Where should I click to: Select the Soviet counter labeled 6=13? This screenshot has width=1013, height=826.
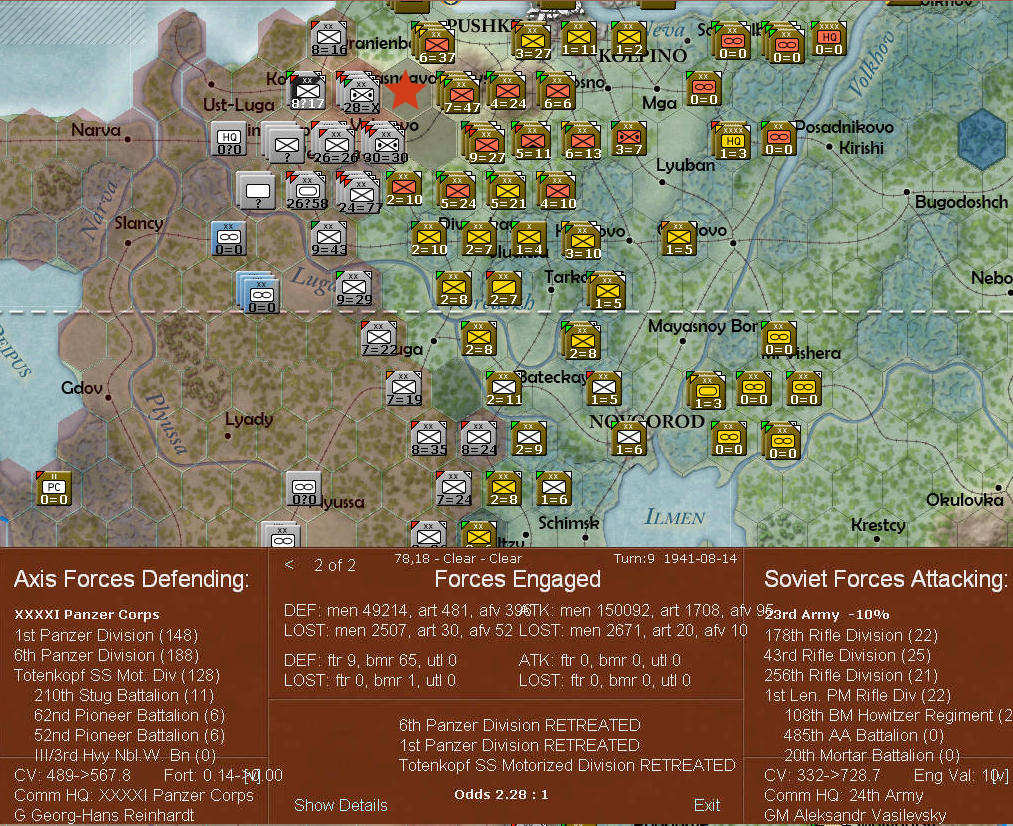582,141
